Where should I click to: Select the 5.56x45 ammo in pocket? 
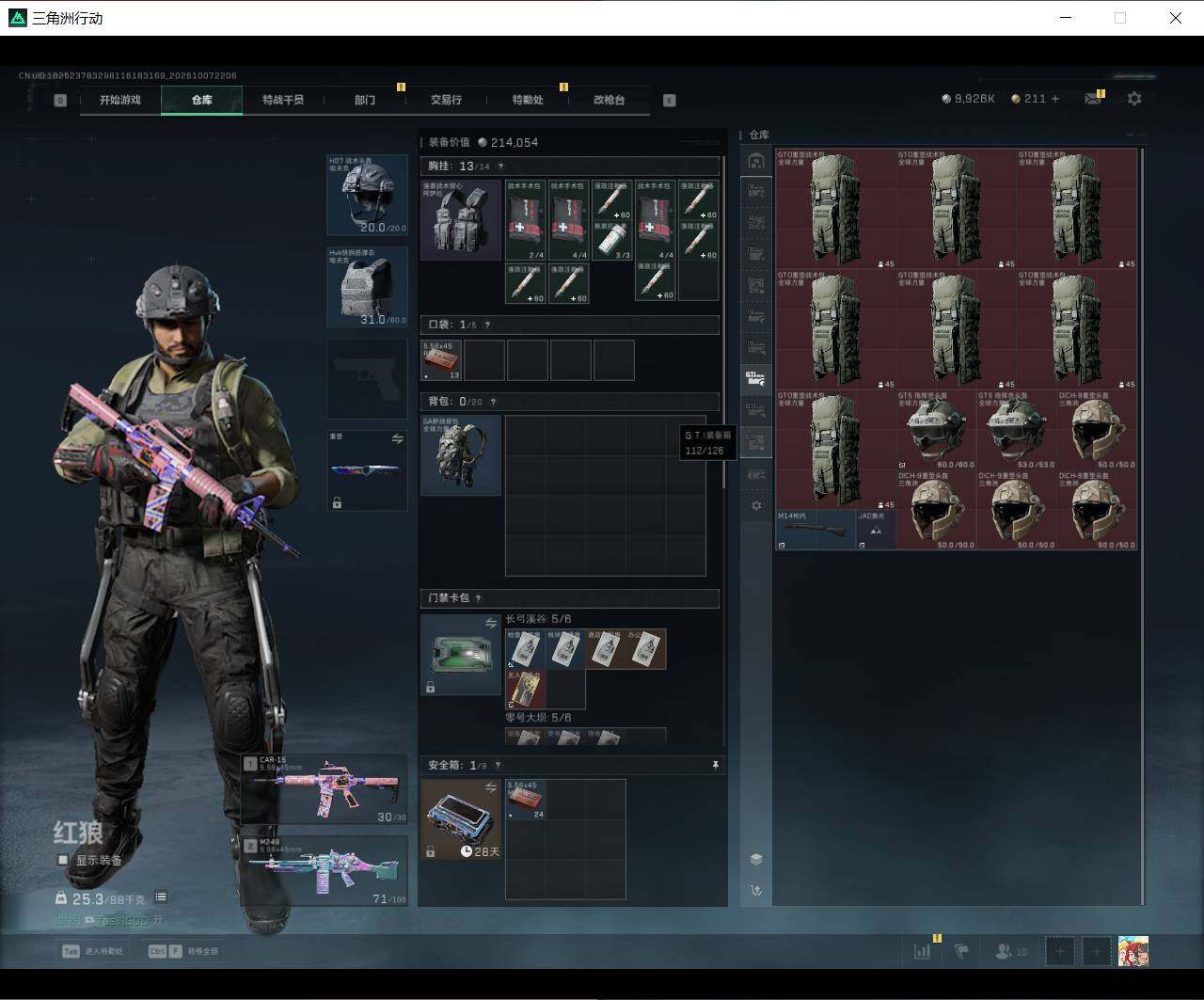point(441,360)
